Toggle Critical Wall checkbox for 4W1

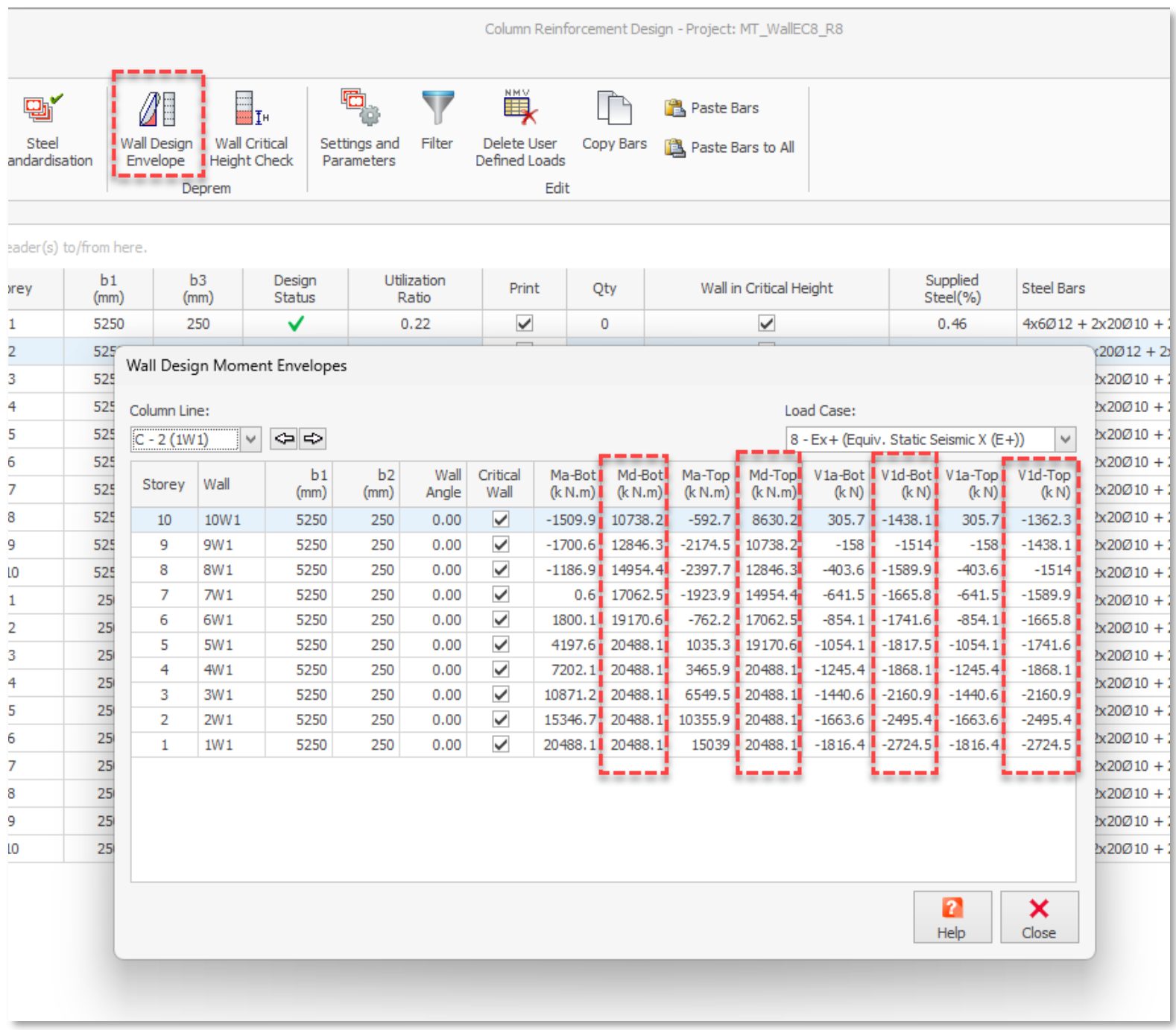501,669
